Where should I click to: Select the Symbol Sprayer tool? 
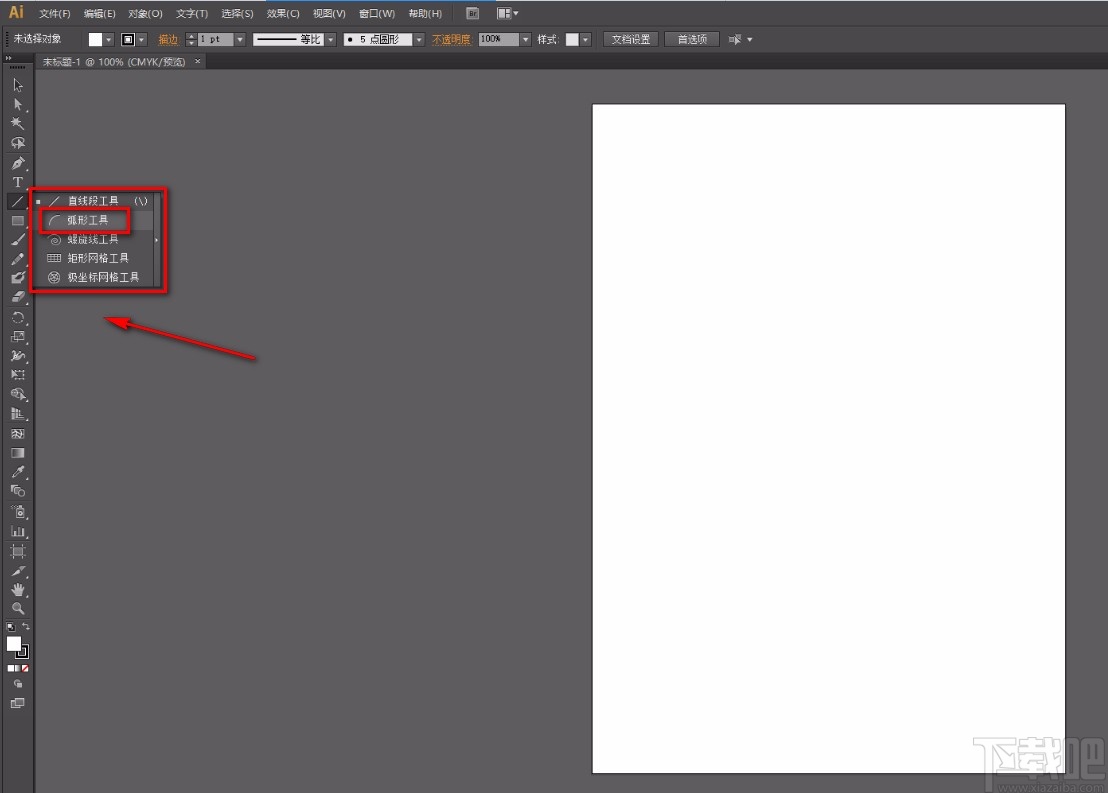tap(18, 512)
